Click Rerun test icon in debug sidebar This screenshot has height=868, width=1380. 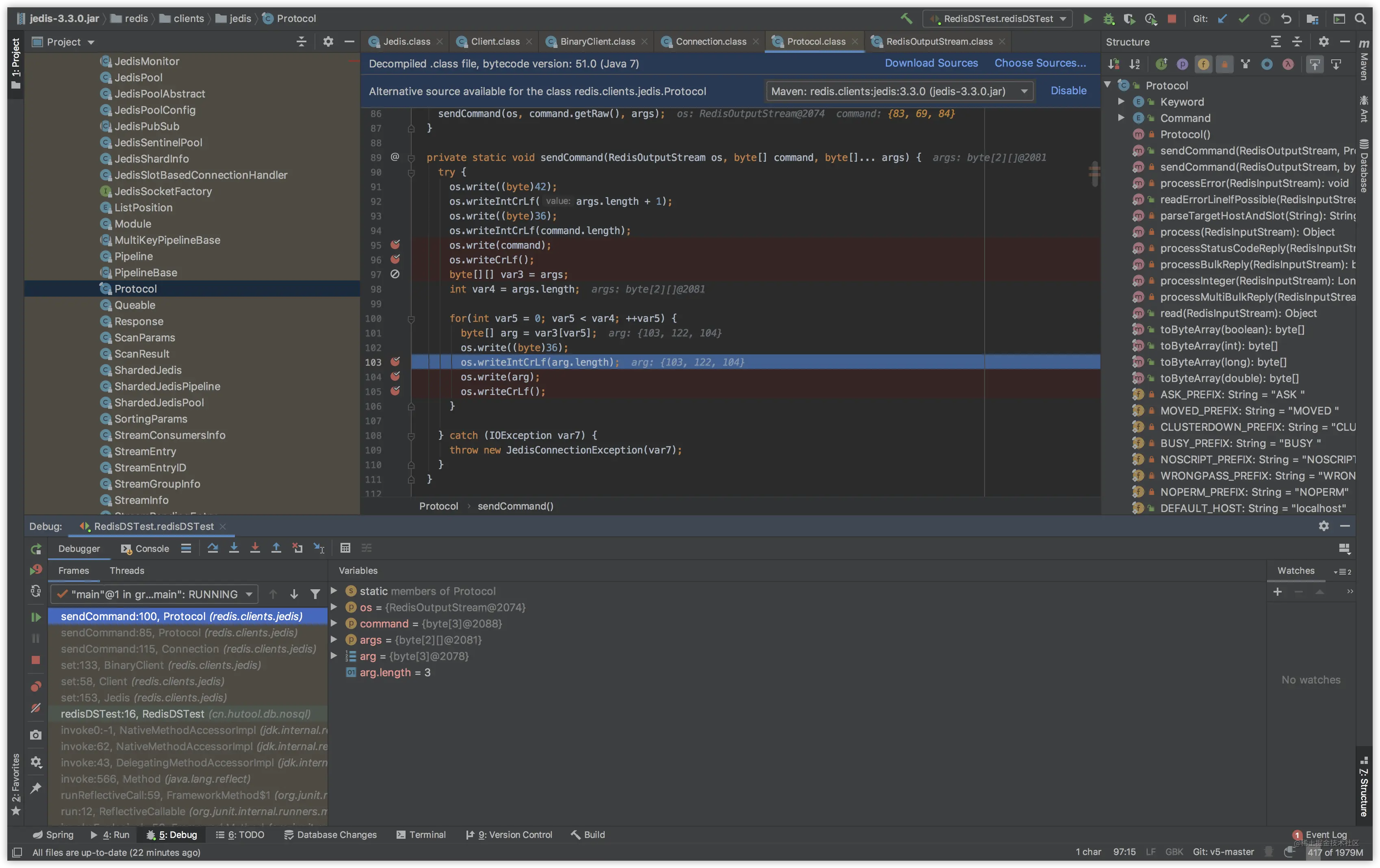tap(35, 549)
